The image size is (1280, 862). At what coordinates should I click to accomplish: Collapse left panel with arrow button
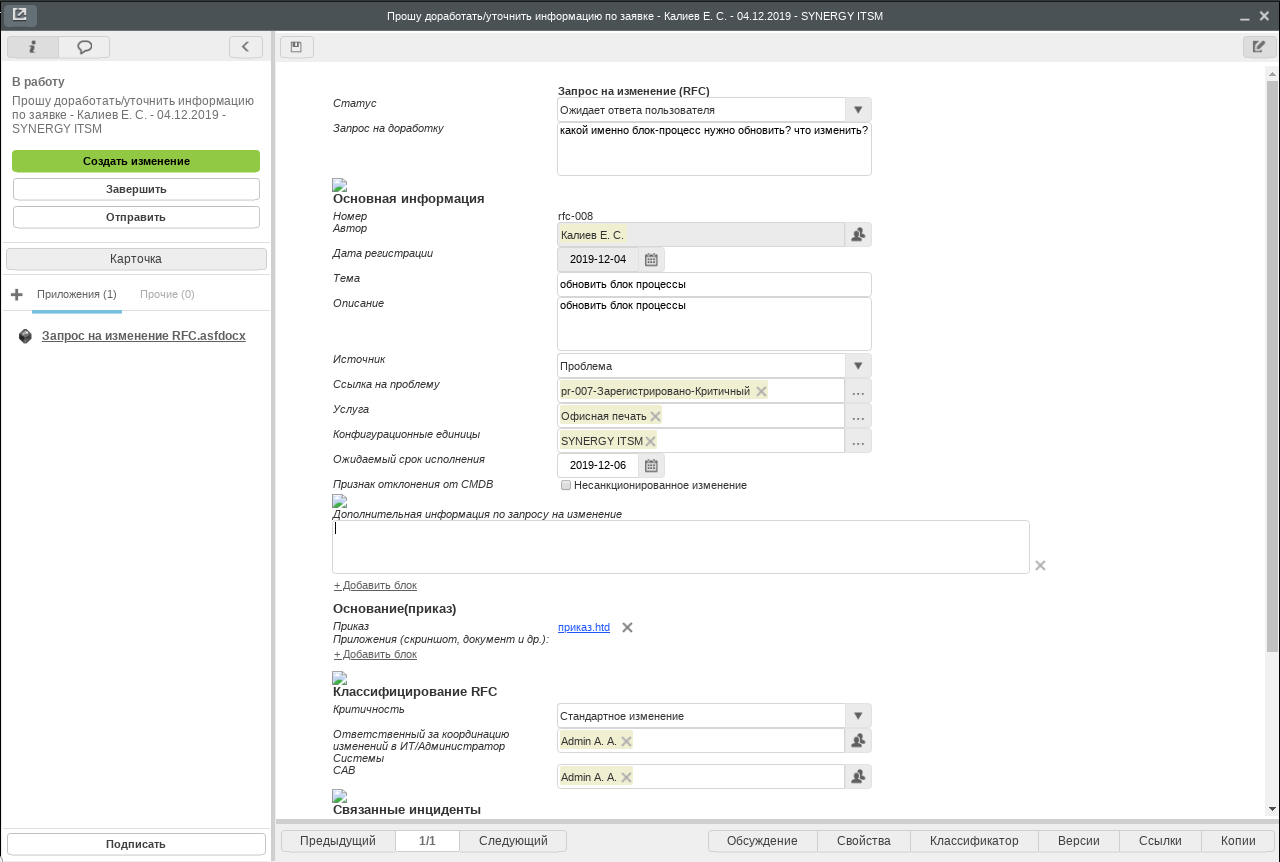(246, 47)
